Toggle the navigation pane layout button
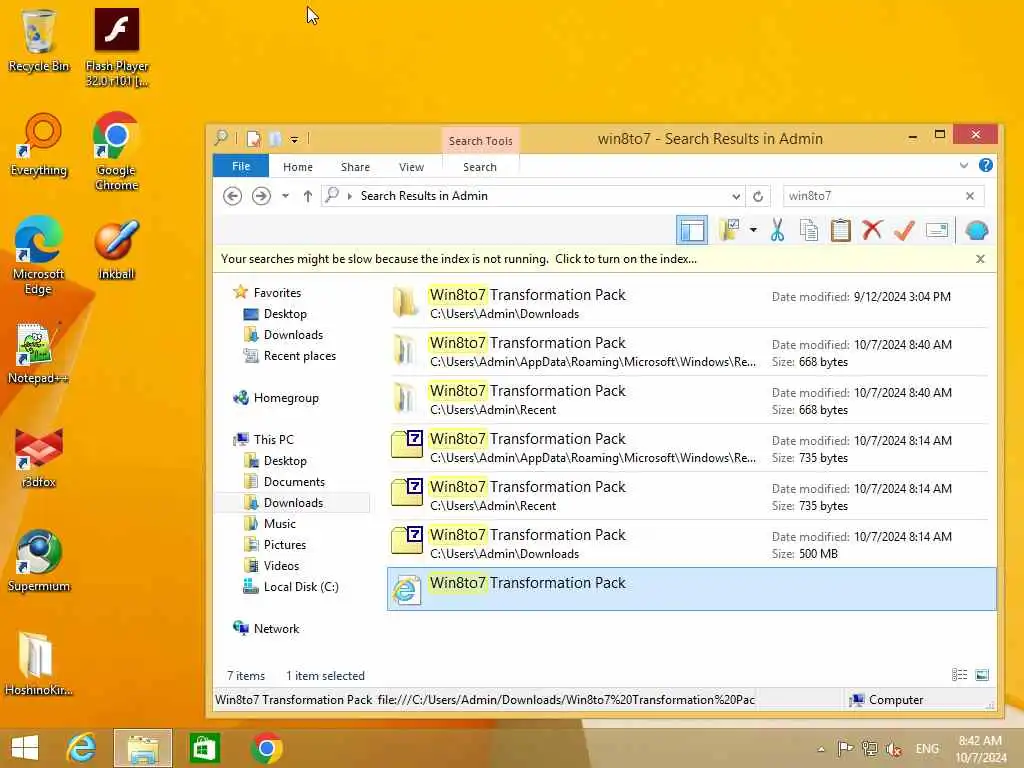This screenshot has height=768, width=1024. [692, 230]
